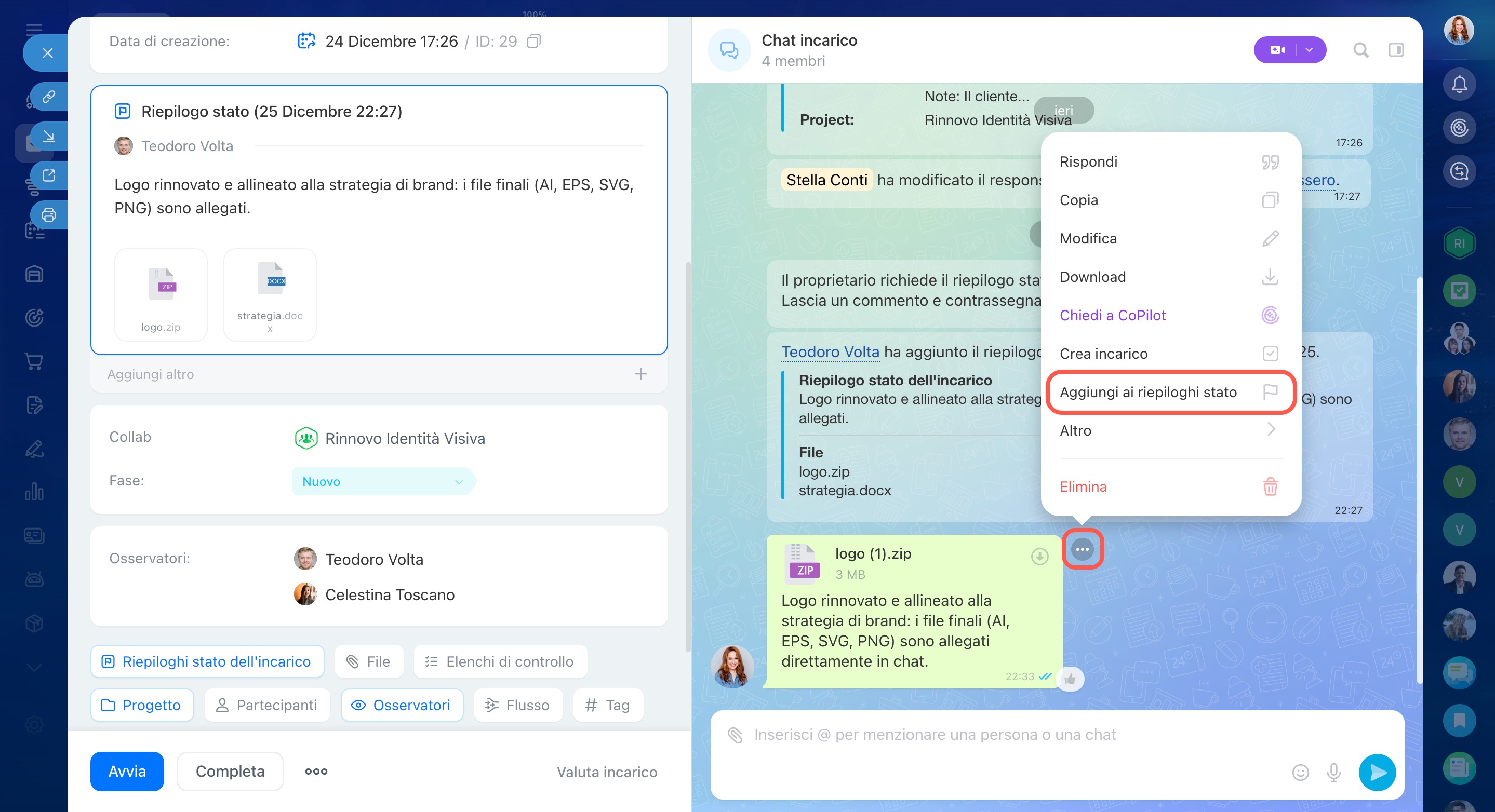This screenshot has height=812, width=1495.
Task: Open Teodoro Volta link in chat
Action: [830, 351]
